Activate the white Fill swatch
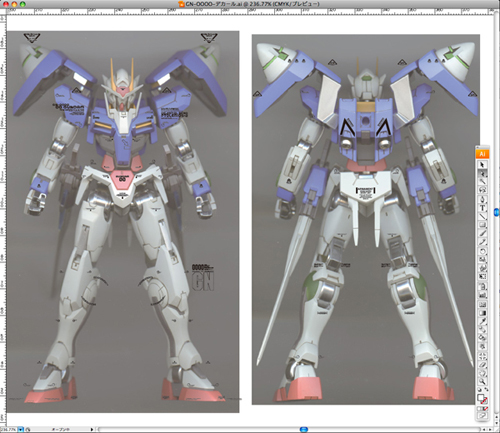The image size is (500, 433). pos(480,397)
